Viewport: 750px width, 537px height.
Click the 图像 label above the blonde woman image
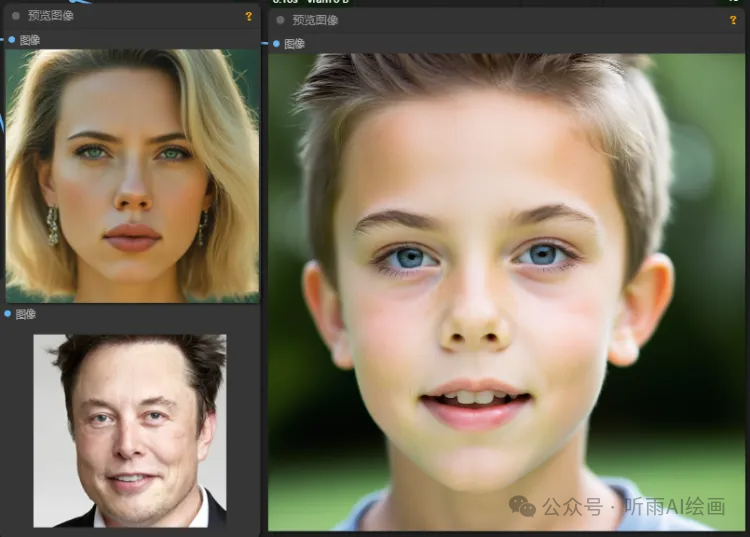pyautogui.click(x=30, y=40)
